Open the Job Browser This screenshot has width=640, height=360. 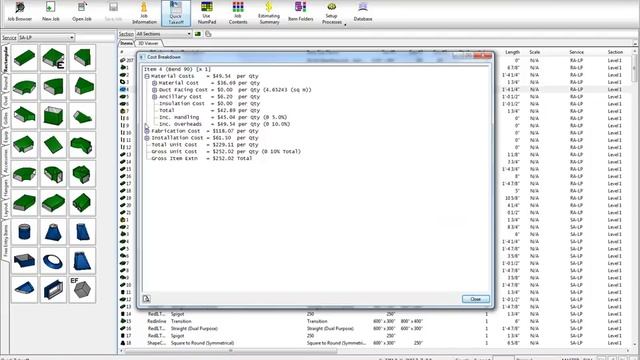[x=20, y=12]
